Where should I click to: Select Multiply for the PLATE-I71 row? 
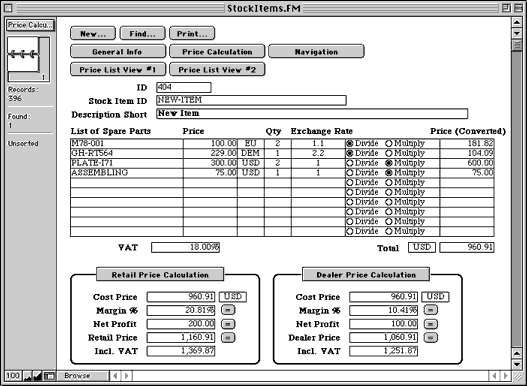coord(389,163)
